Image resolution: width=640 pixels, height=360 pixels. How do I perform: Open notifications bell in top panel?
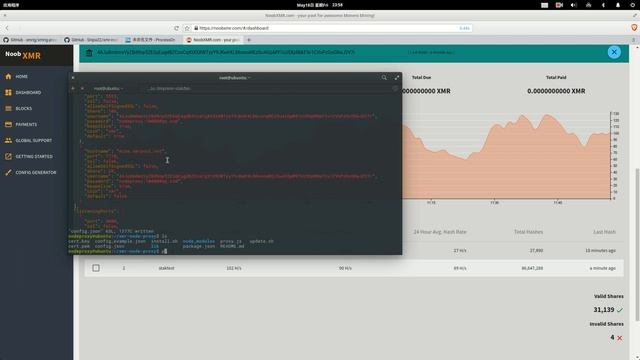point(618,5)
